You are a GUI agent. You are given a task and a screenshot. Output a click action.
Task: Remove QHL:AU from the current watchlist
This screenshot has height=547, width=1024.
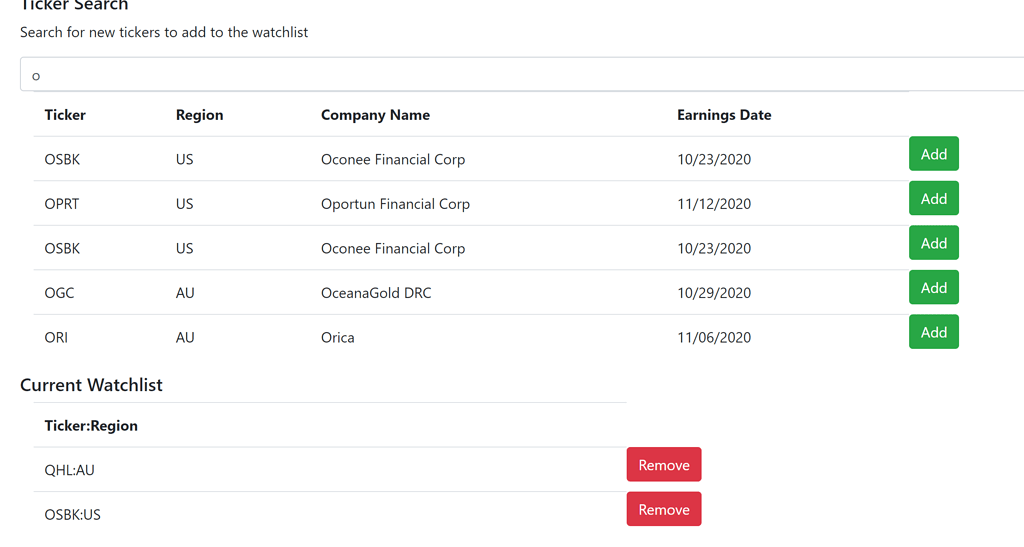pyautogui.click(x=664, y=464)
